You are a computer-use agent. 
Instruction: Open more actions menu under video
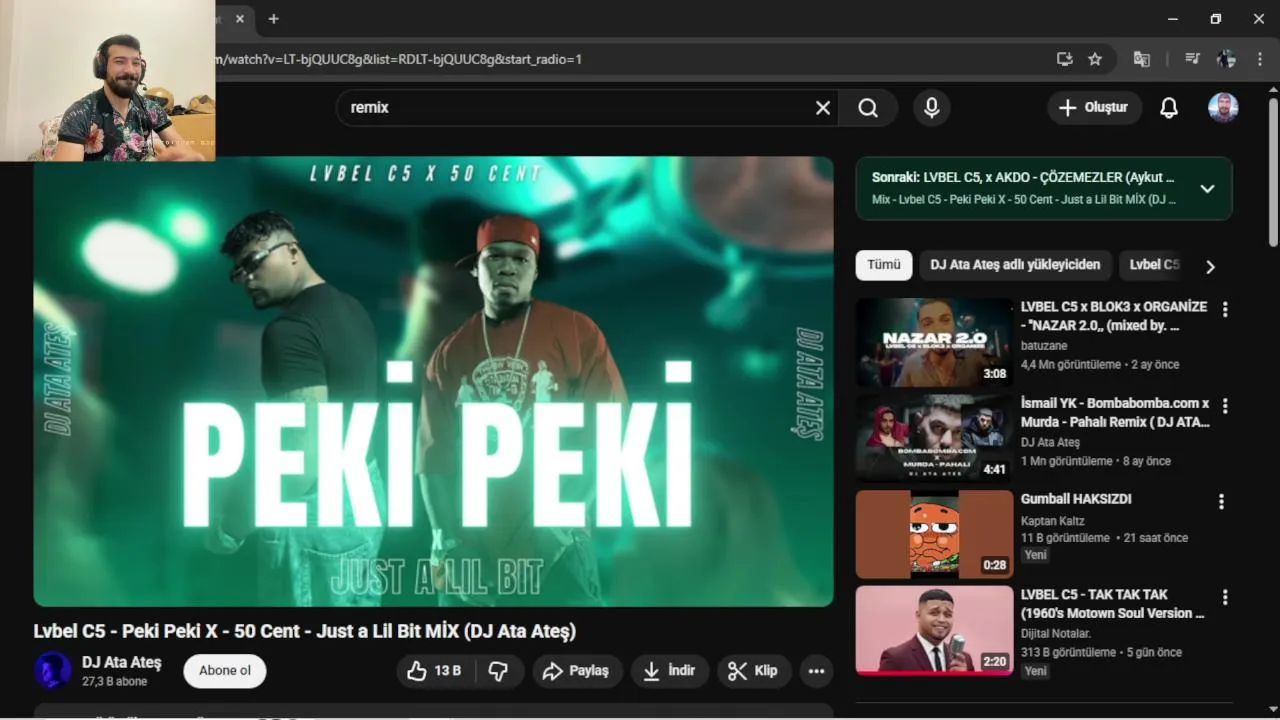tap(816, 671)
